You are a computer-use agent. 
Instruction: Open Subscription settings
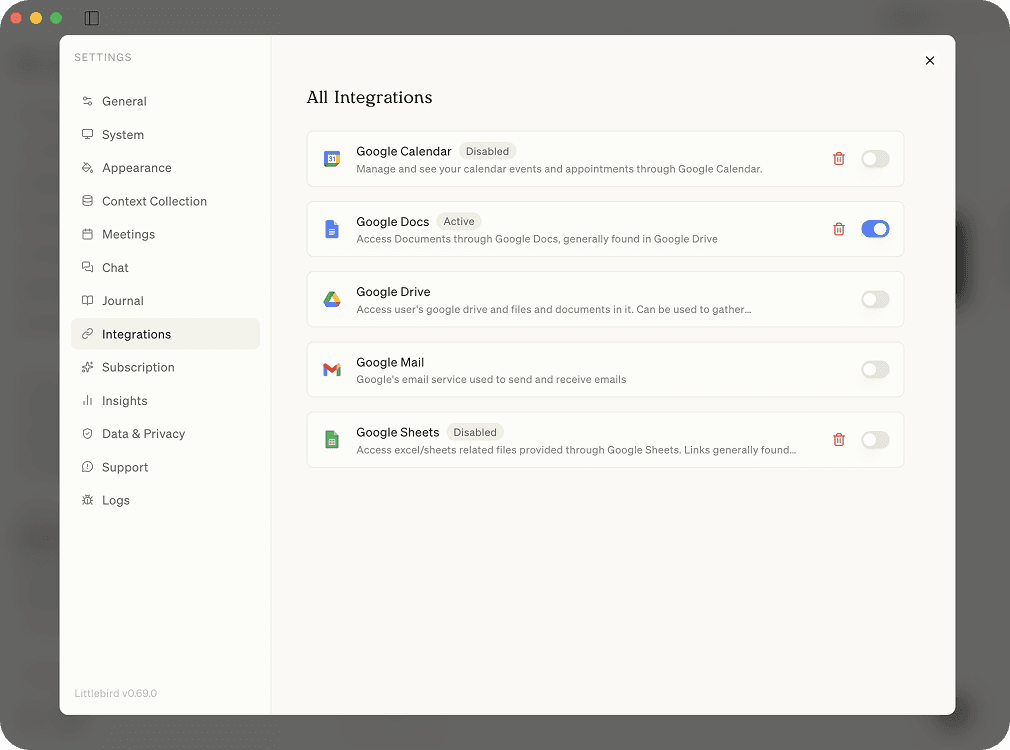pyautogui.click(x=166, y=367)
